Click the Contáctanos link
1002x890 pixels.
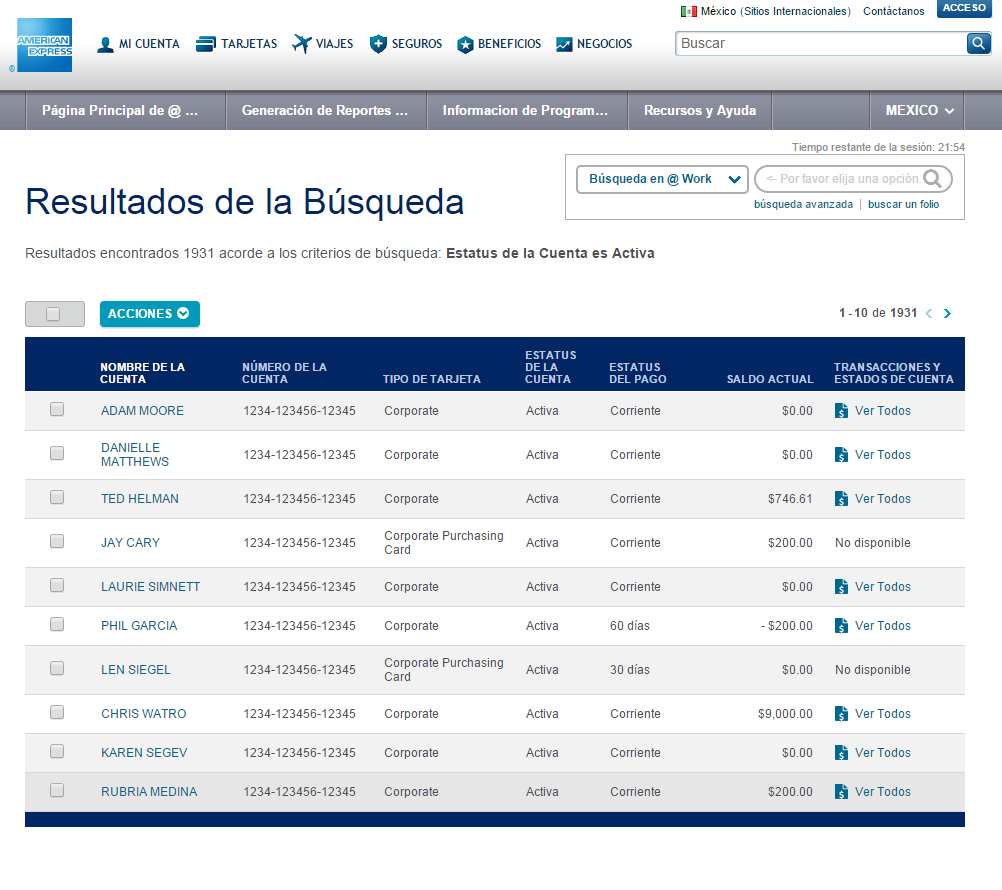(893, 11)
